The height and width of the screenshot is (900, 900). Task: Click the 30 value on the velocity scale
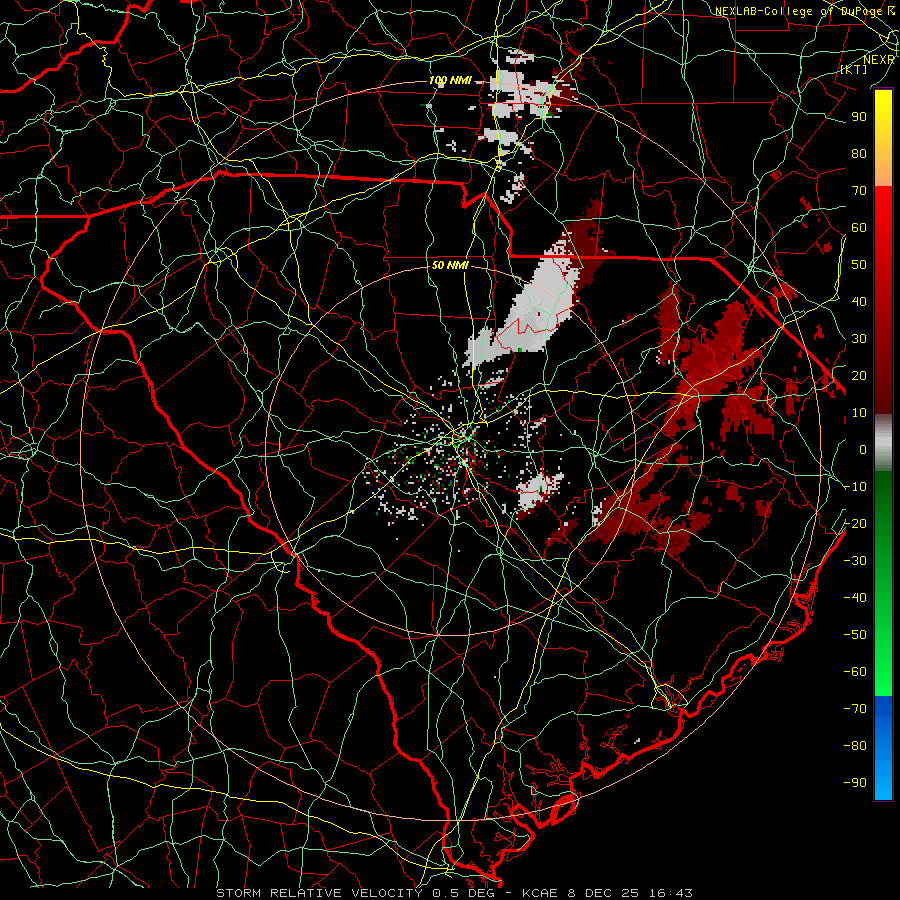tap(859, 339)
